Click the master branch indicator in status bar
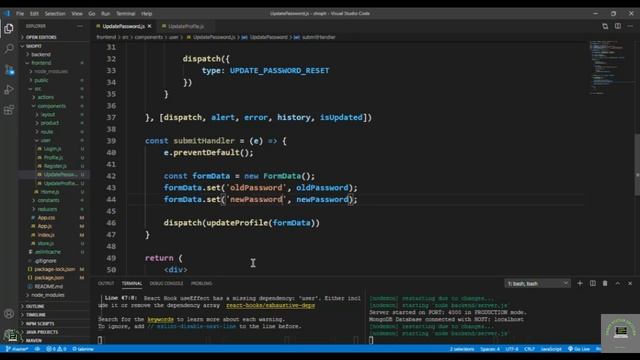The width and height of the screenshot is (640, 360). coord(17,349)
